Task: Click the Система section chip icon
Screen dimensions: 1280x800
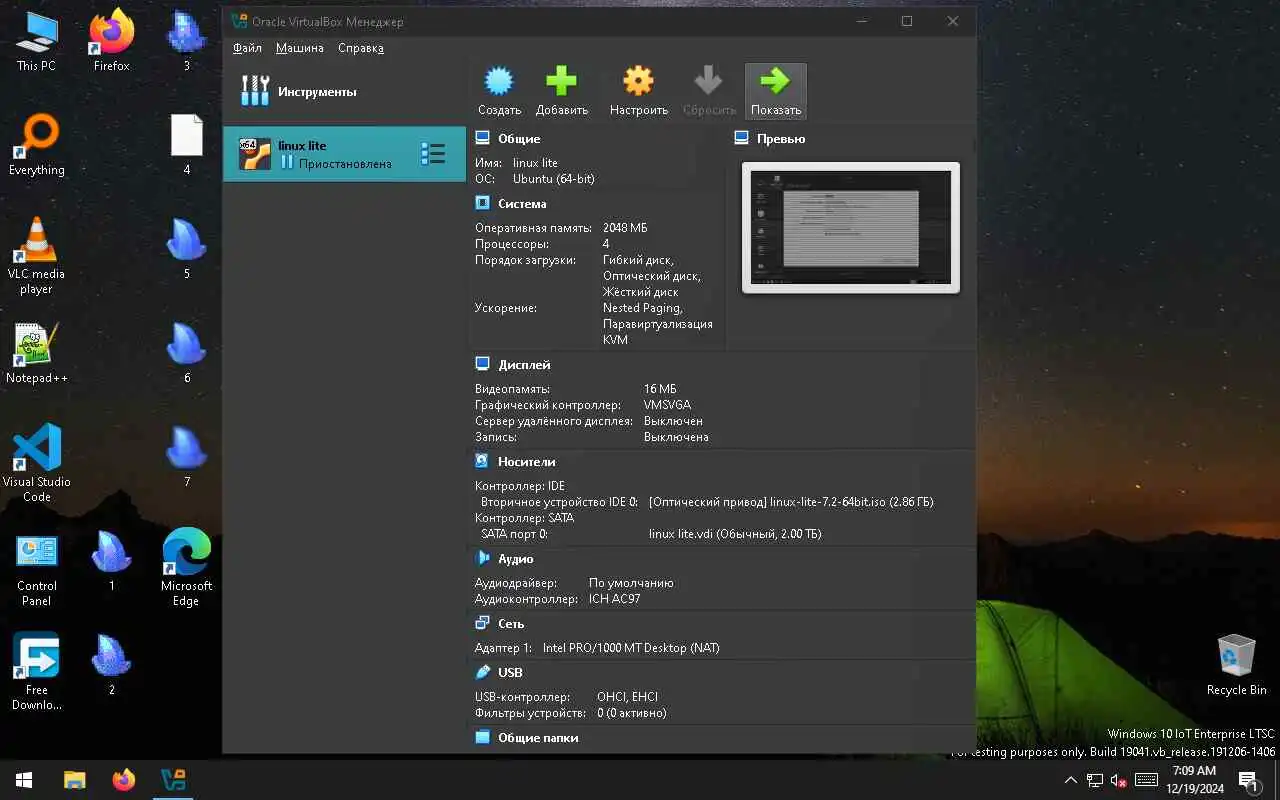Action: 483,203
